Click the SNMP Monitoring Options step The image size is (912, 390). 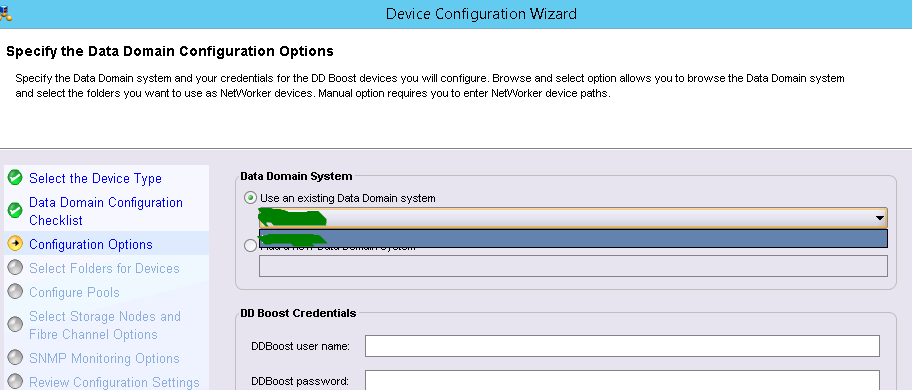point(104,358)
